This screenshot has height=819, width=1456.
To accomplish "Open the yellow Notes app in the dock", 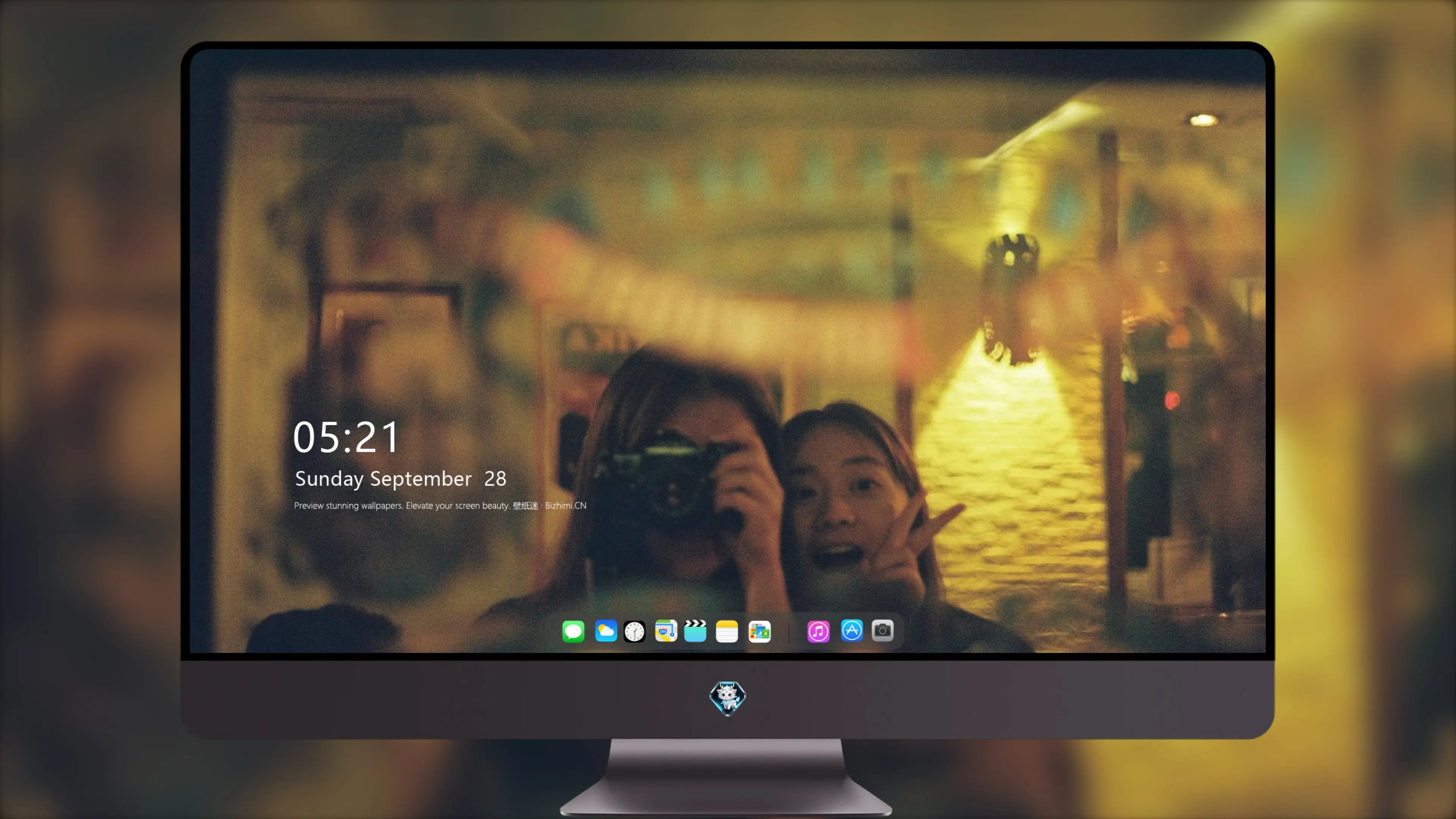I will tap(727, 631).
